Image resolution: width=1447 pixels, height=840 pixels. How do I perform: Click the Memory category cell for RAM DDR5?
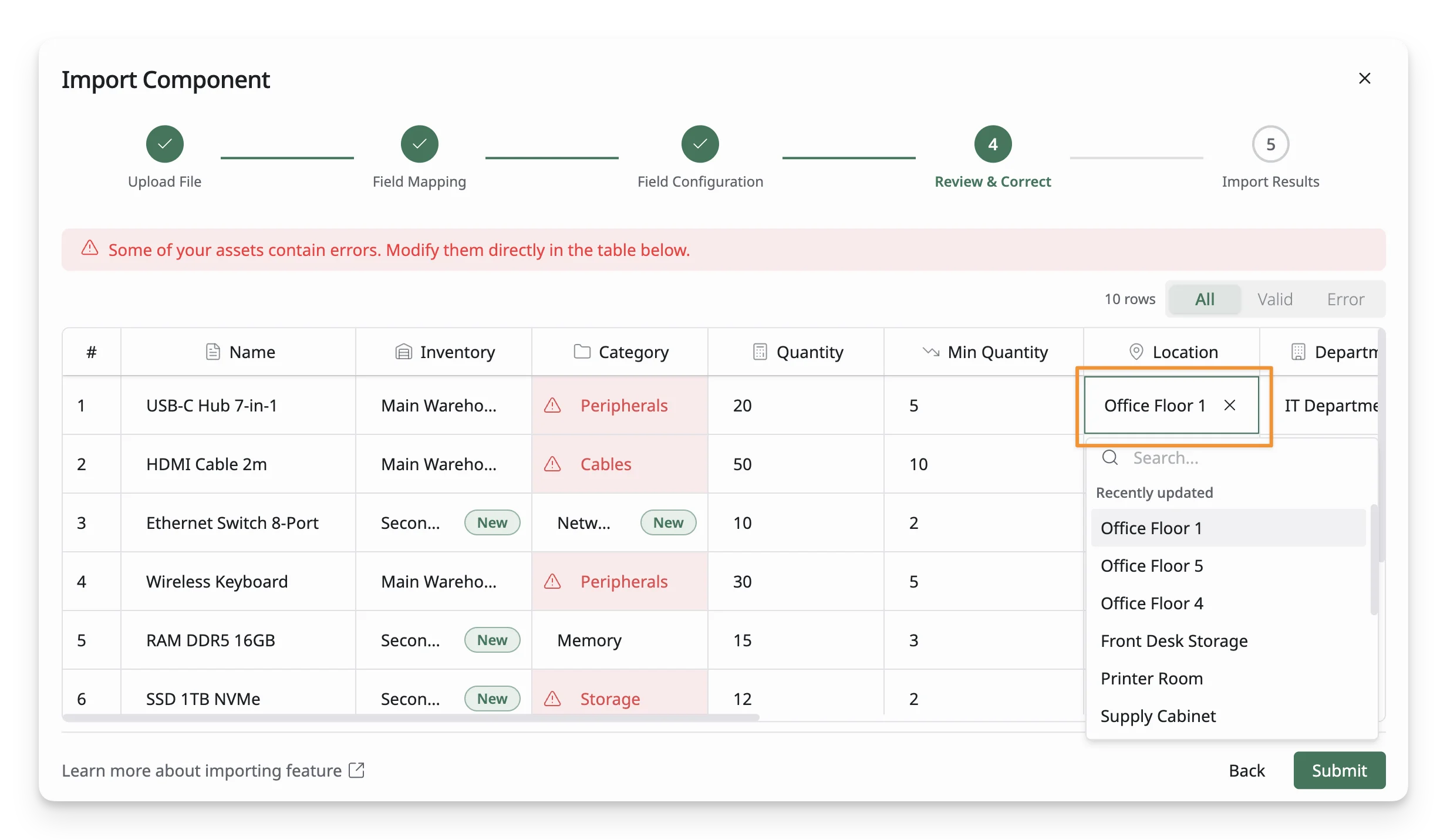(620, 640)
